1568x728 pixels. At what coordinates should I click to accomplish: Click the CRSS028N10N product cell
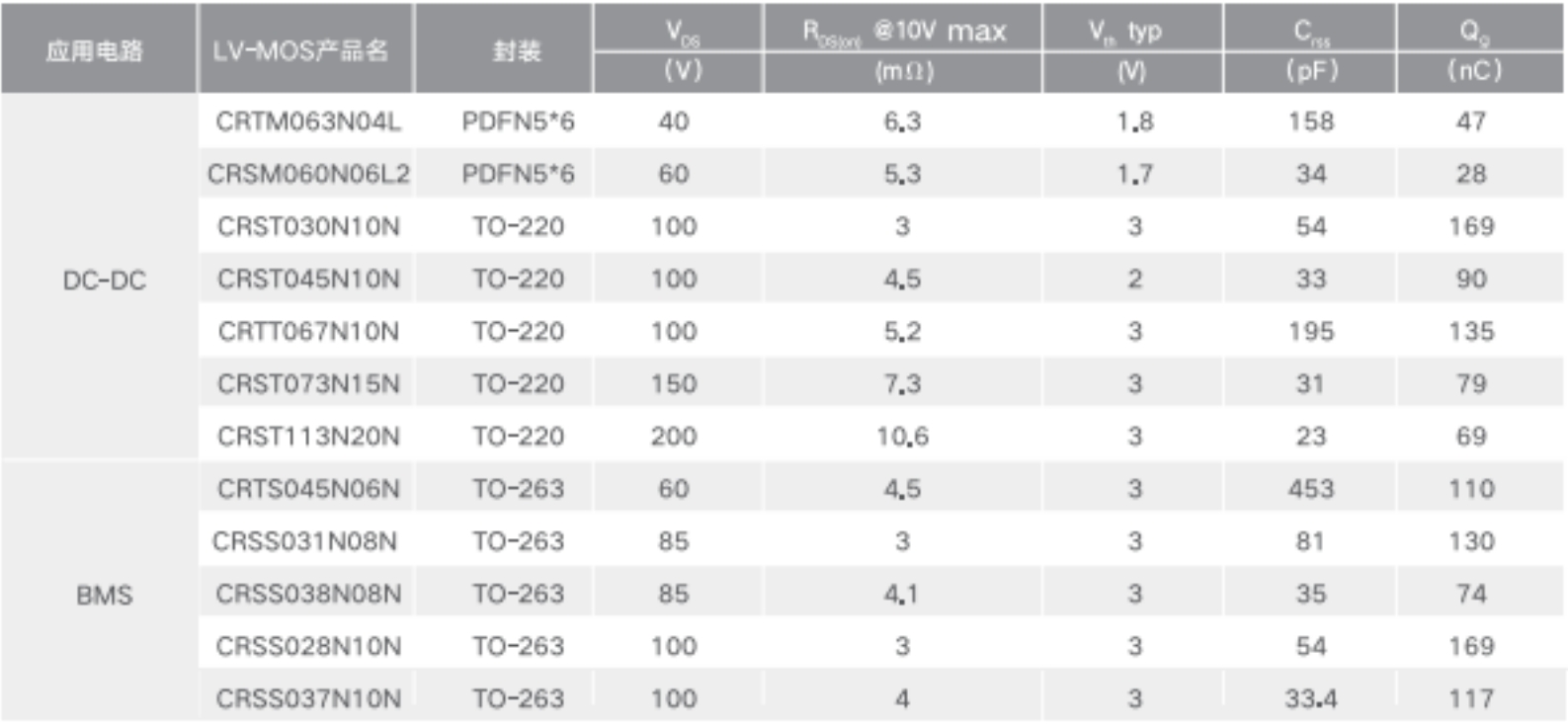pyautogui.click(x=307, y=646)
